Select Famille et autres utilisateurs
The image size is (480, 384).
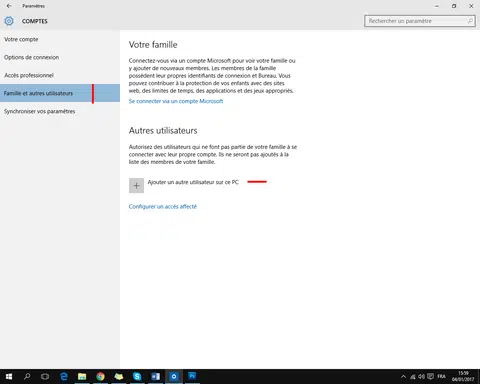coord(60,93)
